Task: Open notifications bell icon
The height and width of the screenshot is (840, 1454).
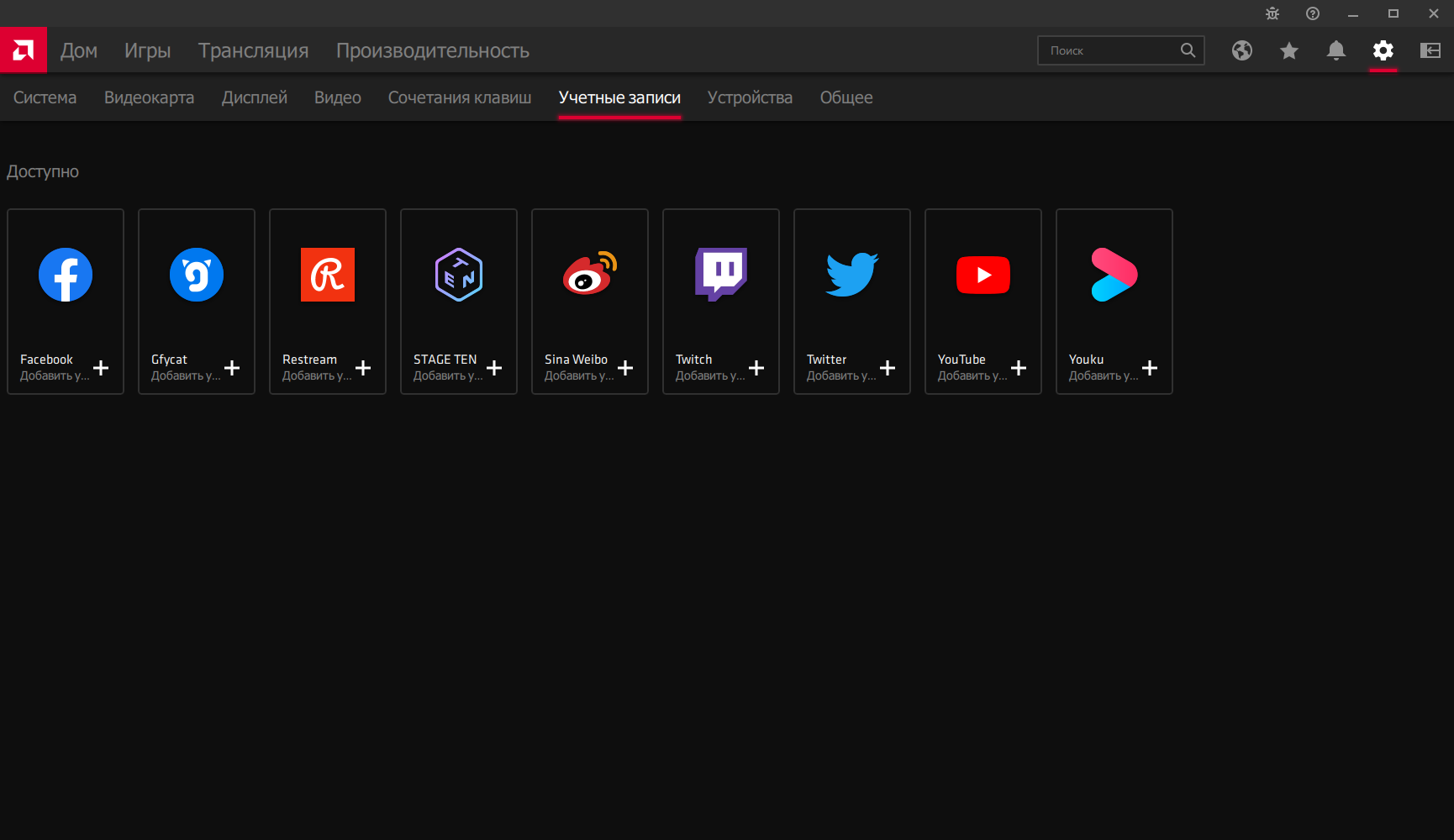Action: pos(1336,50)
